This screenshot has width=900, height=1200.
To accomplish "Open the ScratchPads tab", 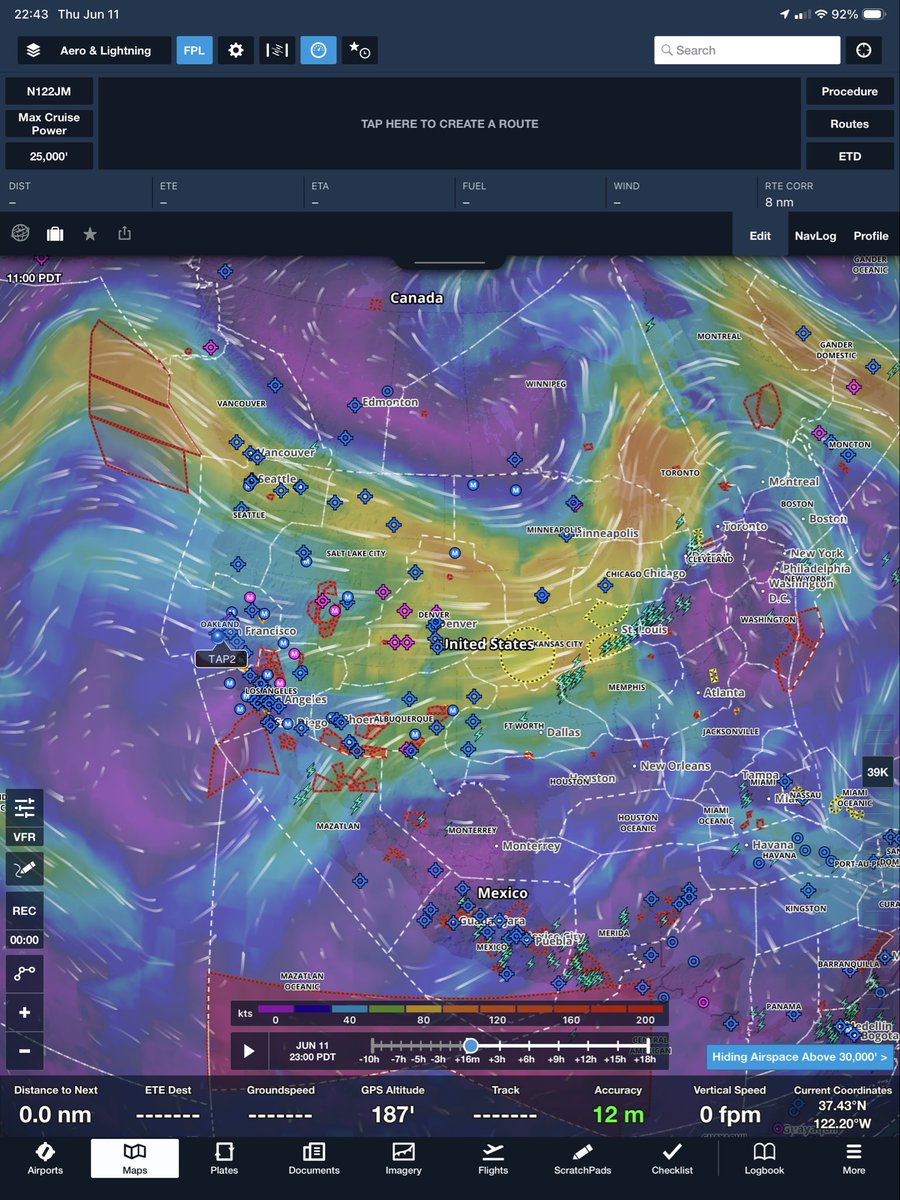I will point(583,1158).
